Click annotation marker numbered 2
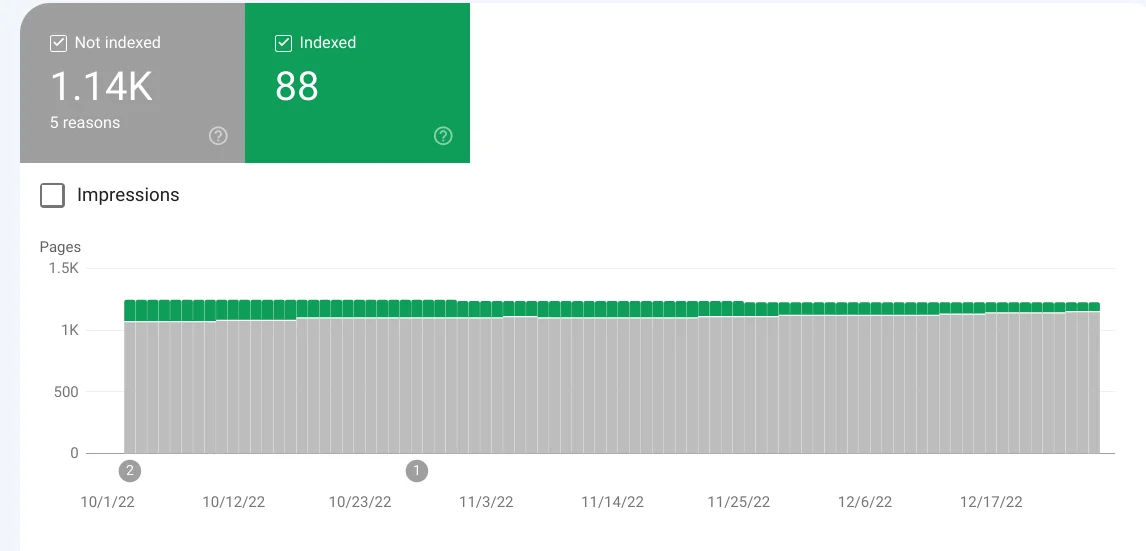 (129, 471)
